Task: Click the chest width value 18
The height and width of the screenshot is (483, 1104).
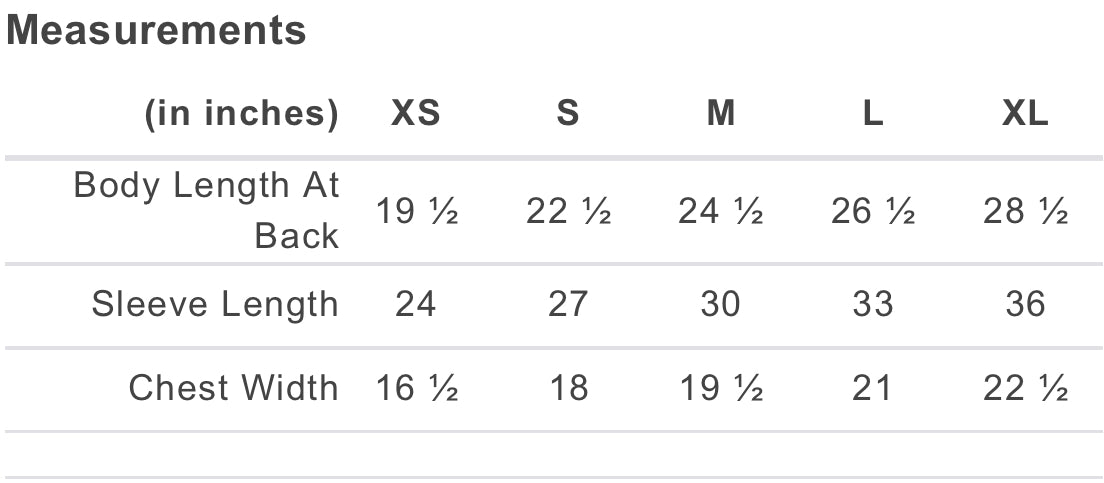Action: click(x=568, y=388)
